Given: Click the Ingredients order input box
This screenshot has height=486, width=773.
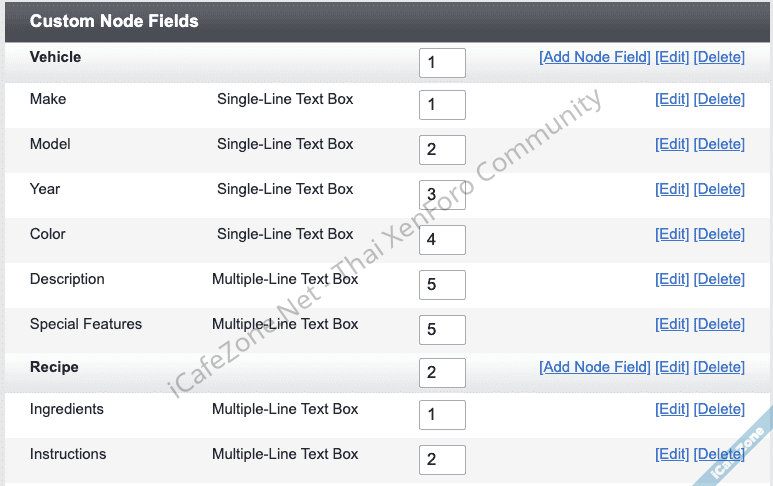Looking at the screenshot, I should (x=442, y=415).
